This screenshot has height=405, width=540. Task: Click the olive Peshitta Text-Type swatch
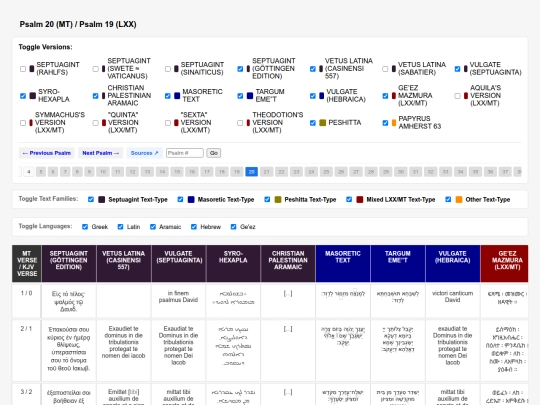click(278, 199)
